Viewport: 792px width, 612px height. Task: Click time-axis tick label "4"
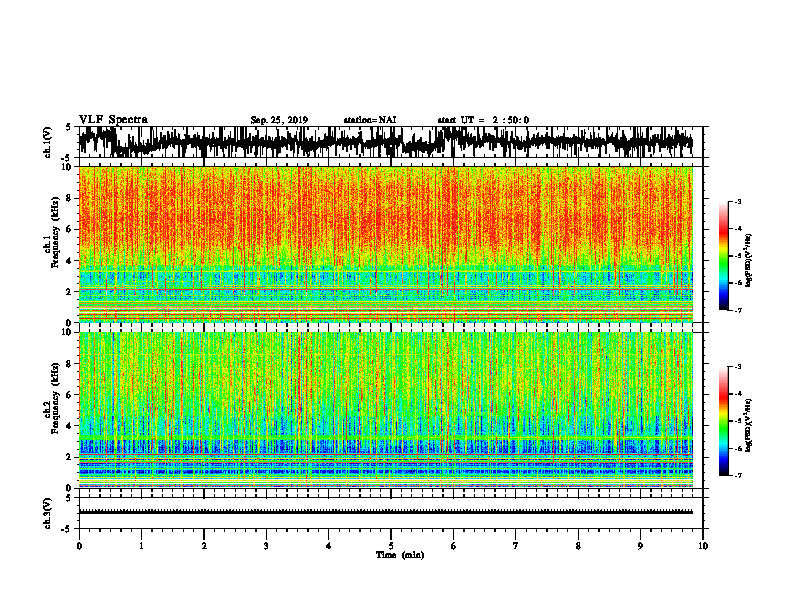(329, 546)
